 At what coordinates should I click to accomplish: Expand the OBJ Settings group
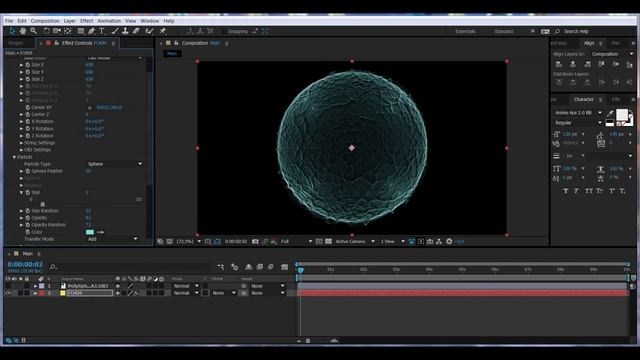pyautogui.click(x=21, y=150)
